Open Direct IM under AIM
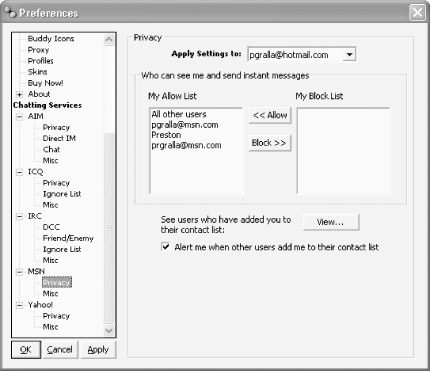 pyautogui.click(x=59, y=138)
